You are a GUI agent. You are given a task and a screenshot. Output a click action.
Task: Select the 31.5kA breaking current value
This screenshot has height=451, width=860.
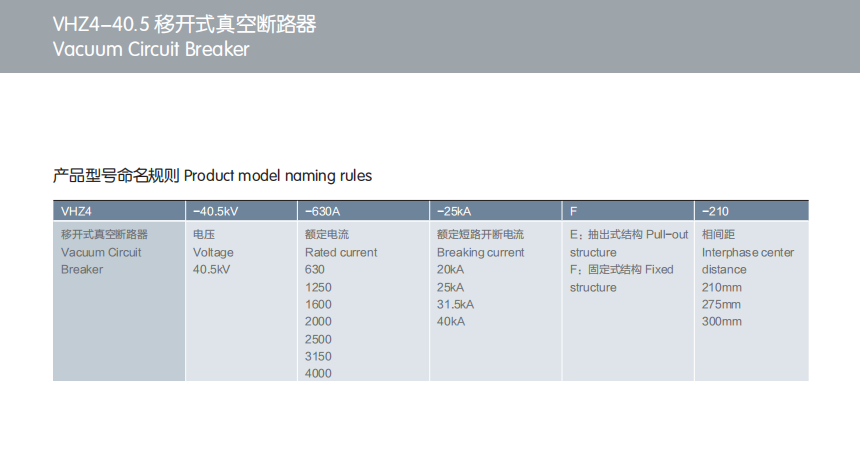(455, 304)
